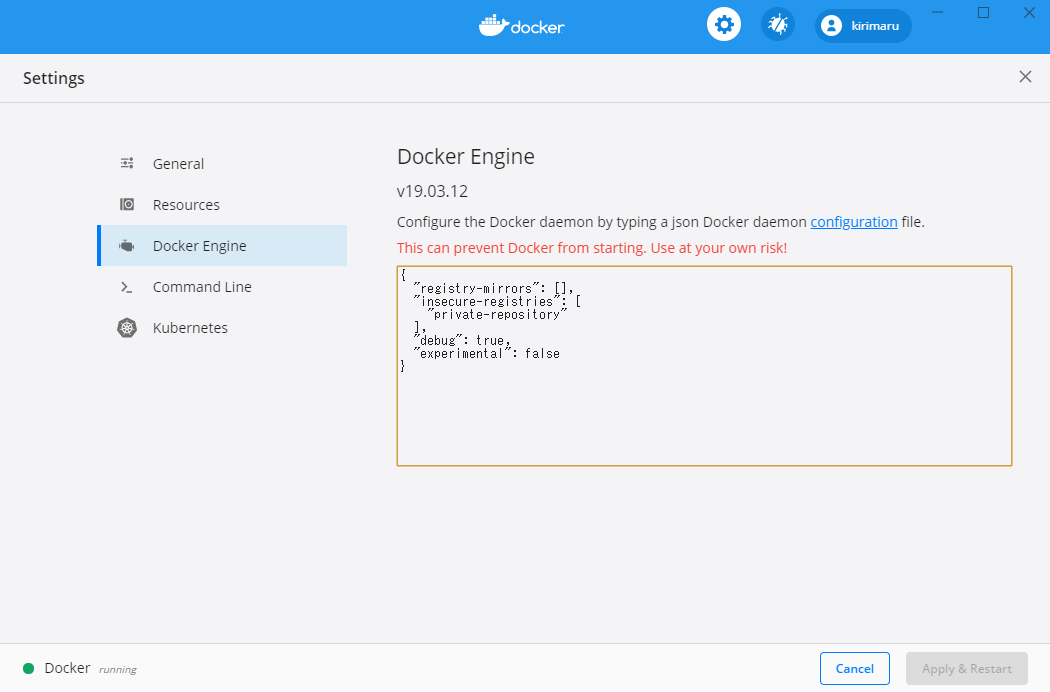Open the Resources settings tab

(x=222, y=204)
